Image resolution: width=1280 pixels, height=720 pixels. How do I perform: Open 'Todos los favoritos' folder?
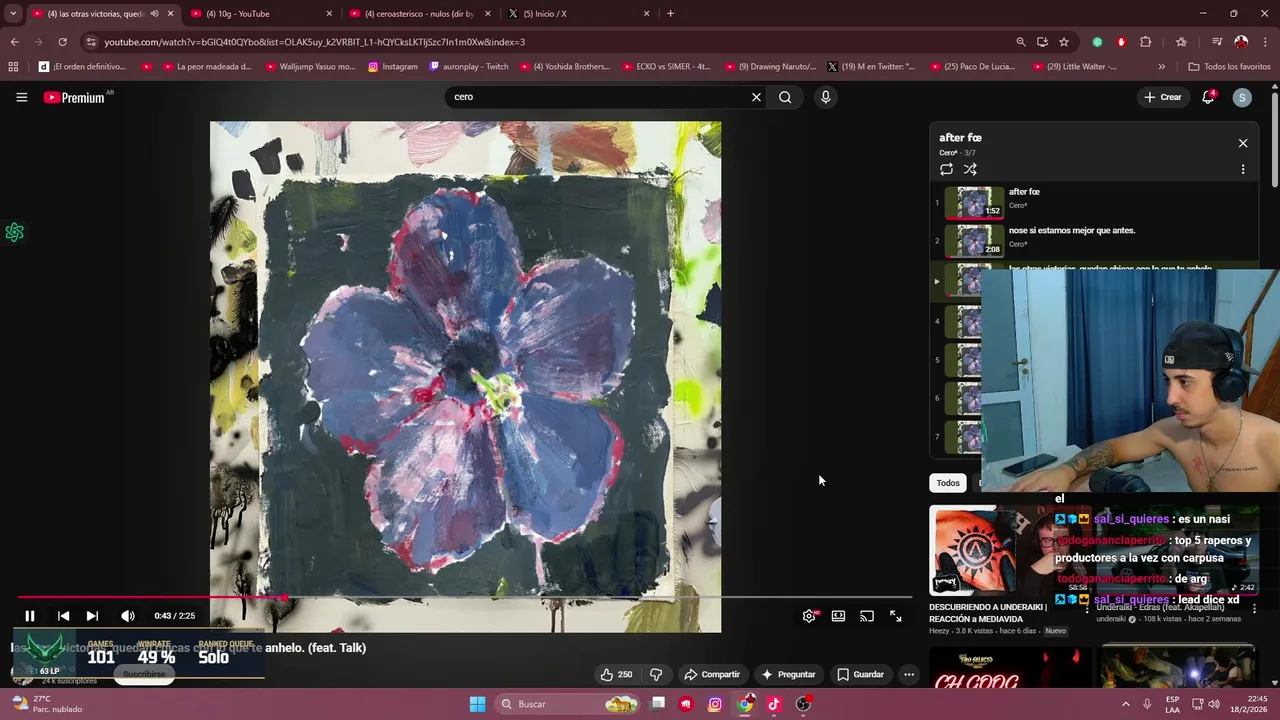pos(1229,67)
